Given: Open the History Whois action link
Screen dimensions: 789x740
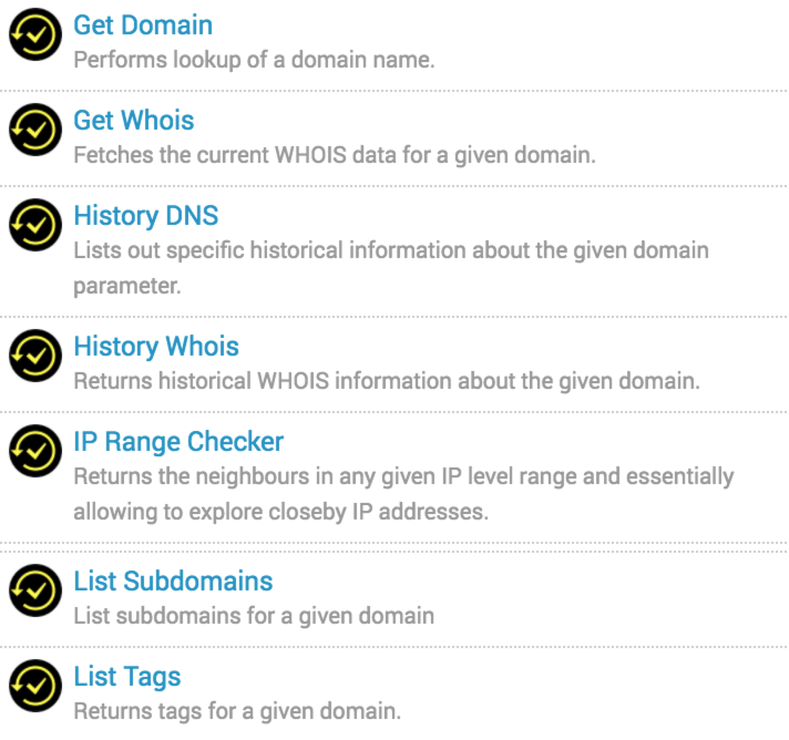Looking at the screenshot, I should [156, 347].
